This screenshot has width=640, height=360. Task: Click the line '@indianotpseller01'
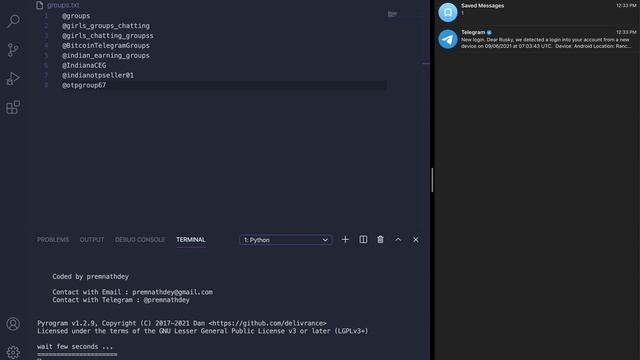(98, 75)
